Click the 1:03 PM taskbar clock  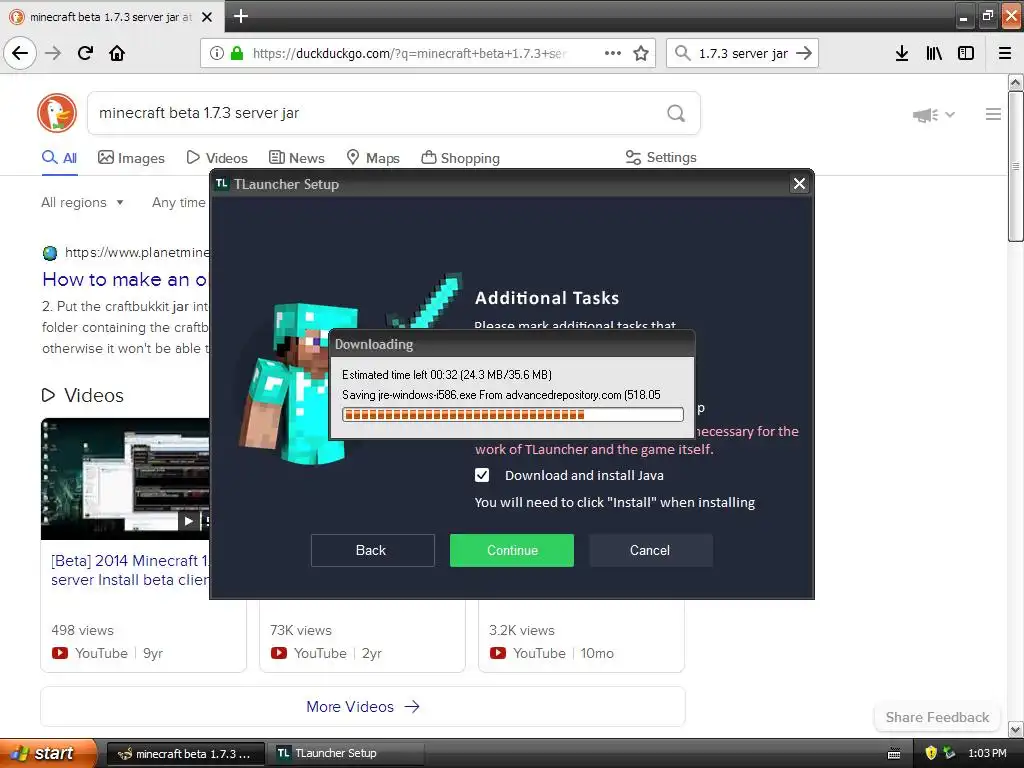tap(987, 754)
